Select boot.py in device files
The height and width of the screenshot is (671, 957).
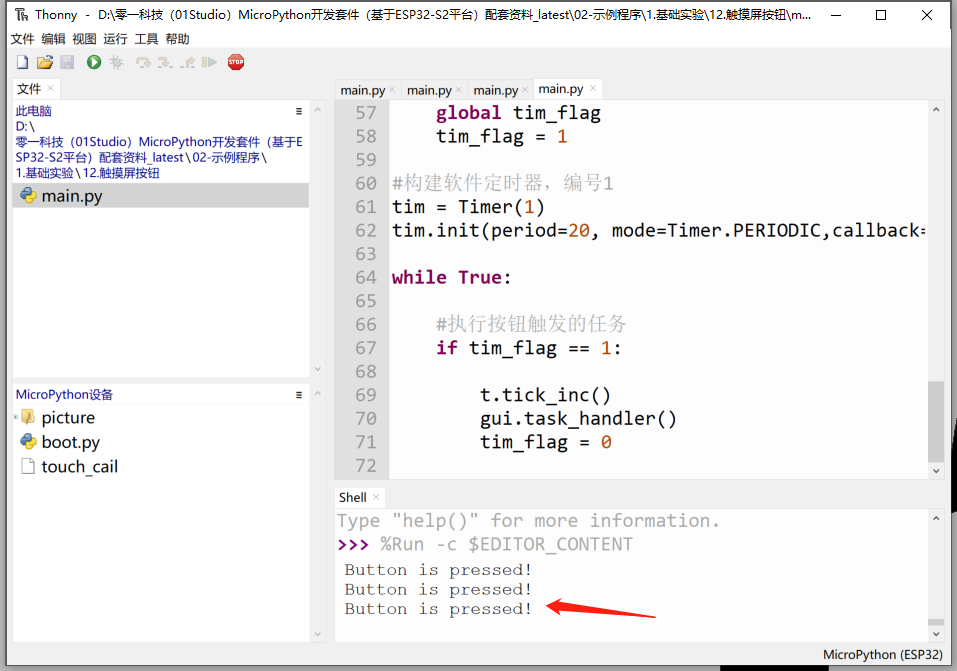coord(70,442)
